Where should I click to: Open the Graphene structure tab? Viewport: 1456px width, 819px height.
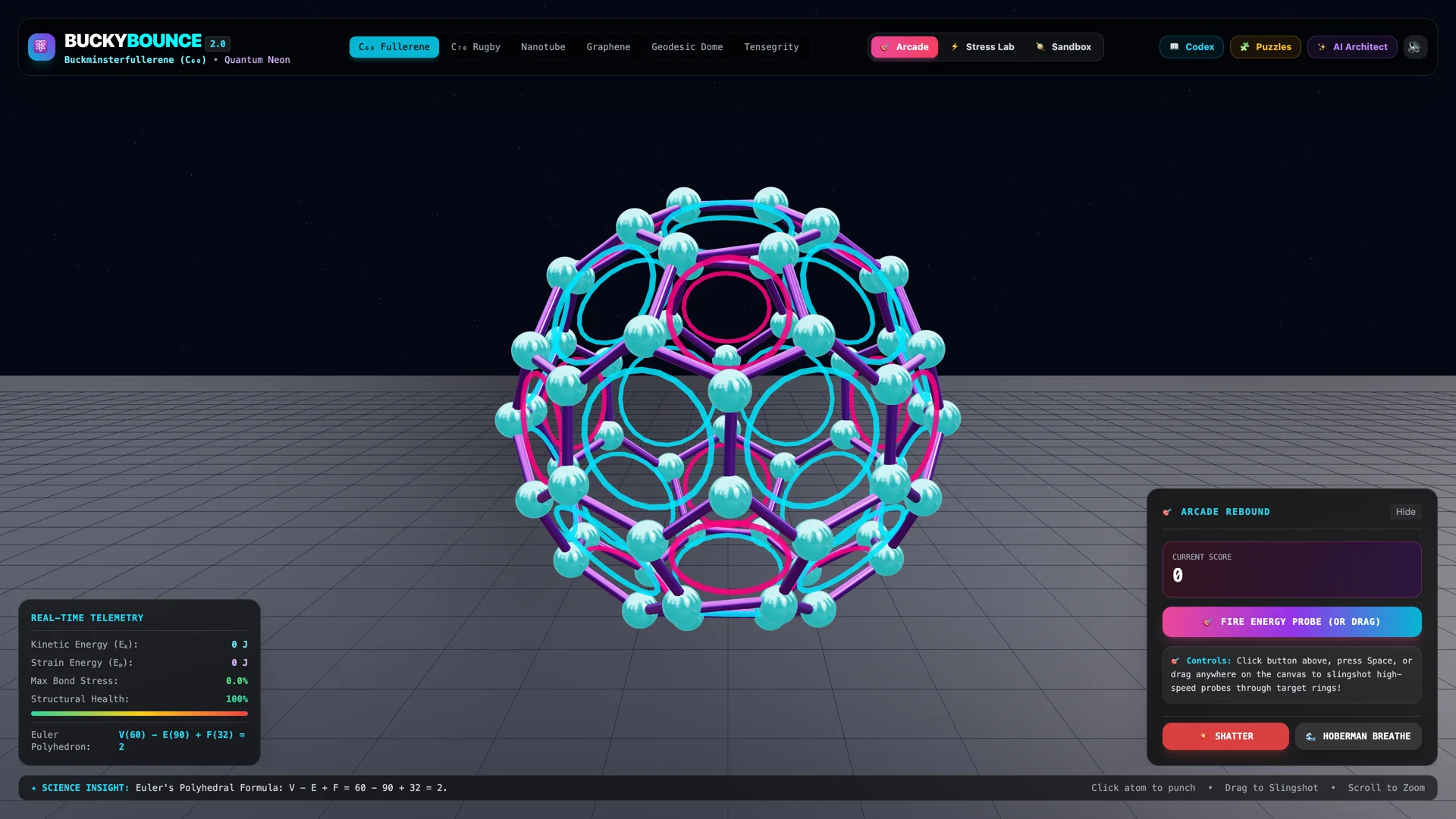608,47
